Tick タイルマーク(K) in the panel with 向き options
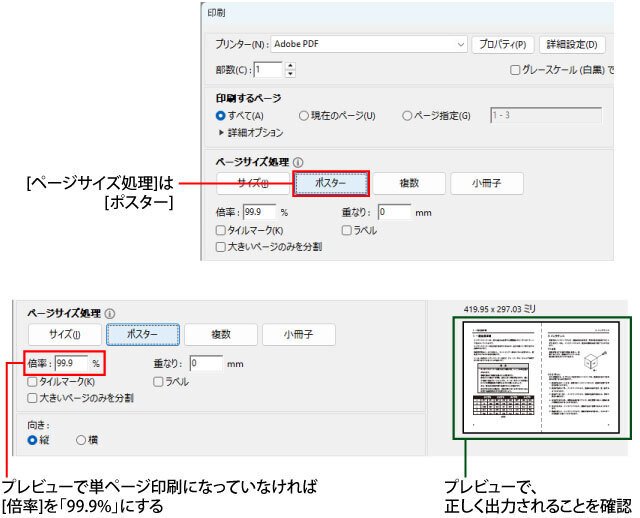 click(32, 382)
